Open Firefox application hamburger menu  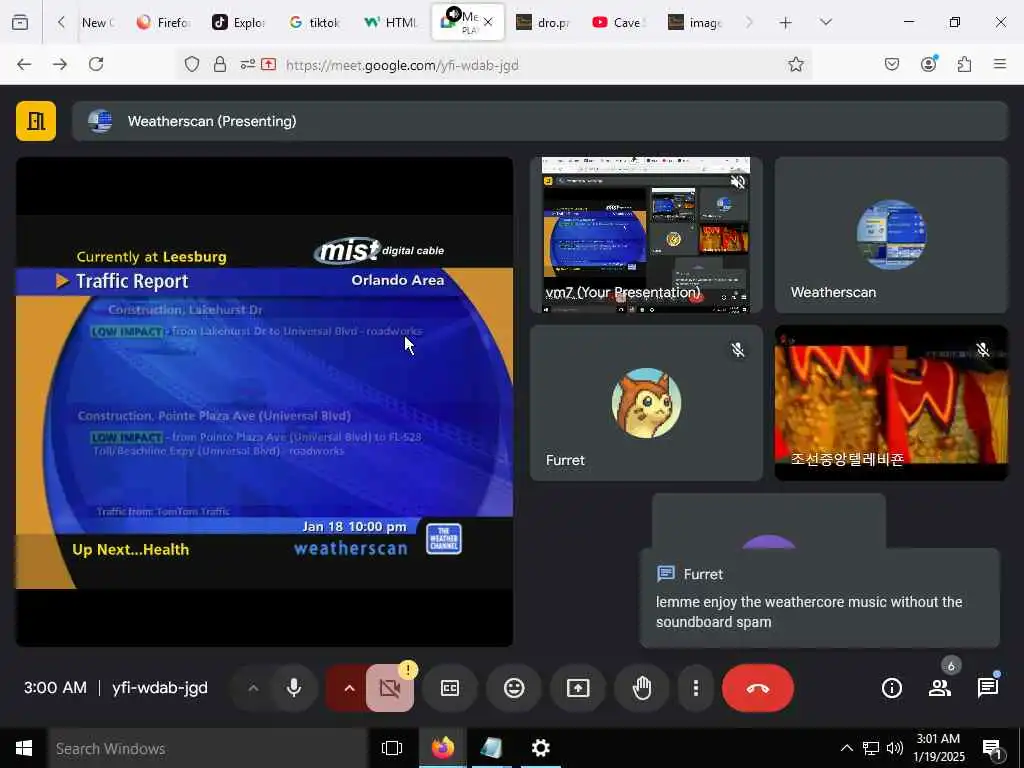click(x=1000, y=64)
